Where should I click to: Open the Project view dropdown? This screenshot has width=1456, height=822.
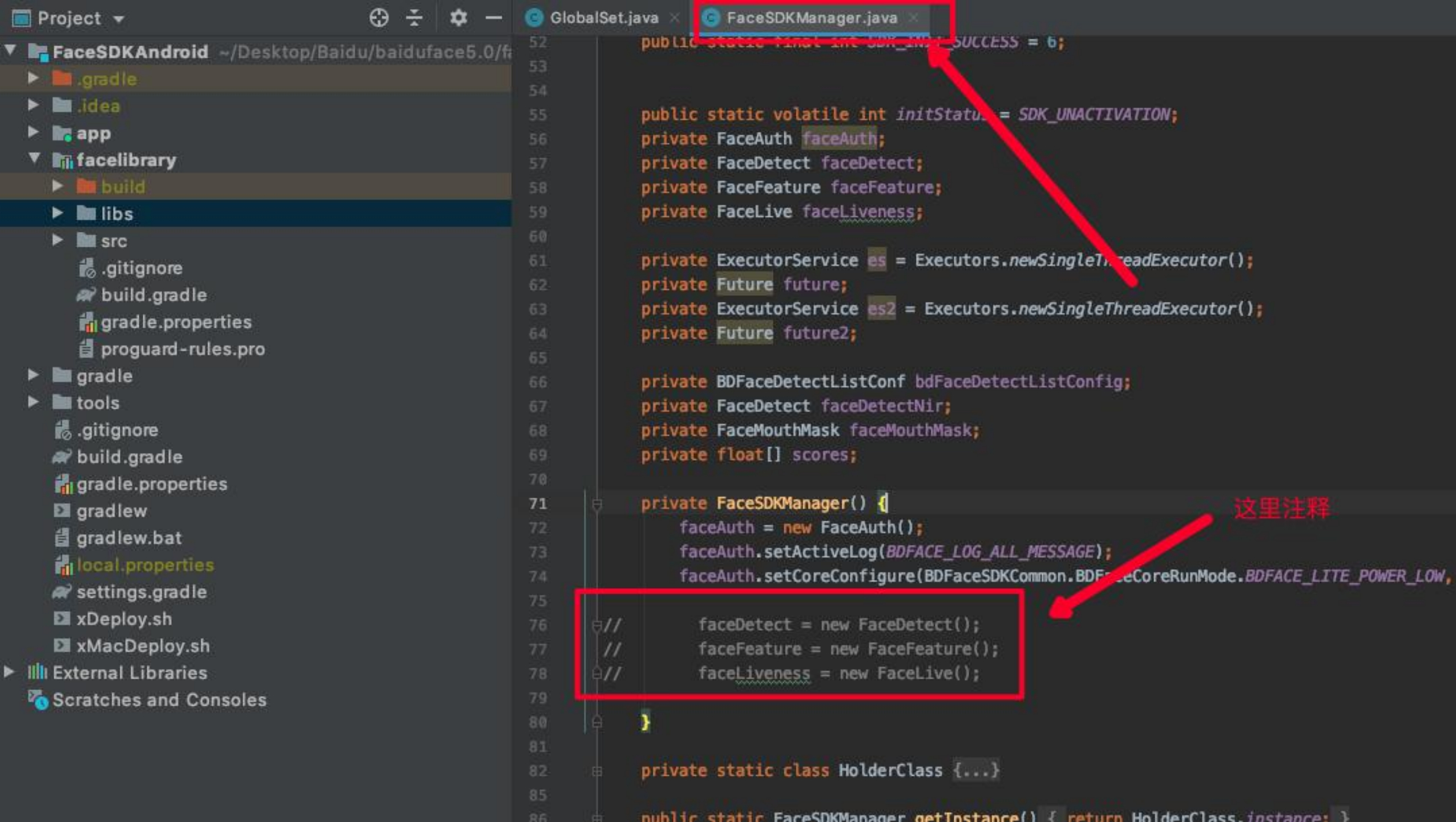tap(119, 19)
